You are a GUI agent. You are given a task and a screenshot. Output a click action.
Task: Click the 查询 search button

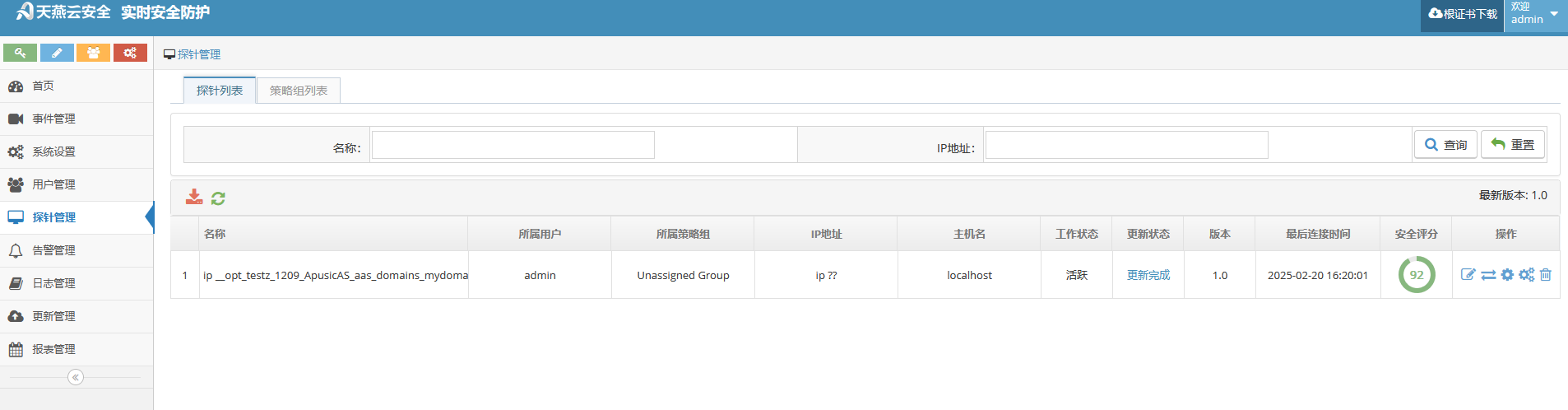[x=1445, y=144]
